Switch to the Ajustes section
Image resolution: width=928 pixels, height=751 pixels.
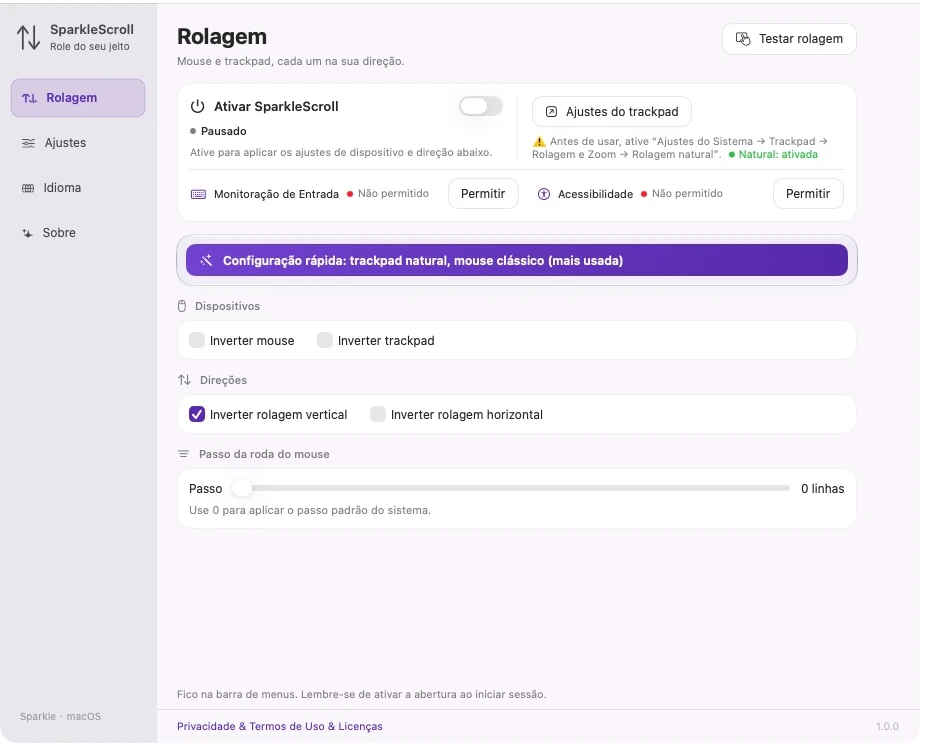click(78, 144)
